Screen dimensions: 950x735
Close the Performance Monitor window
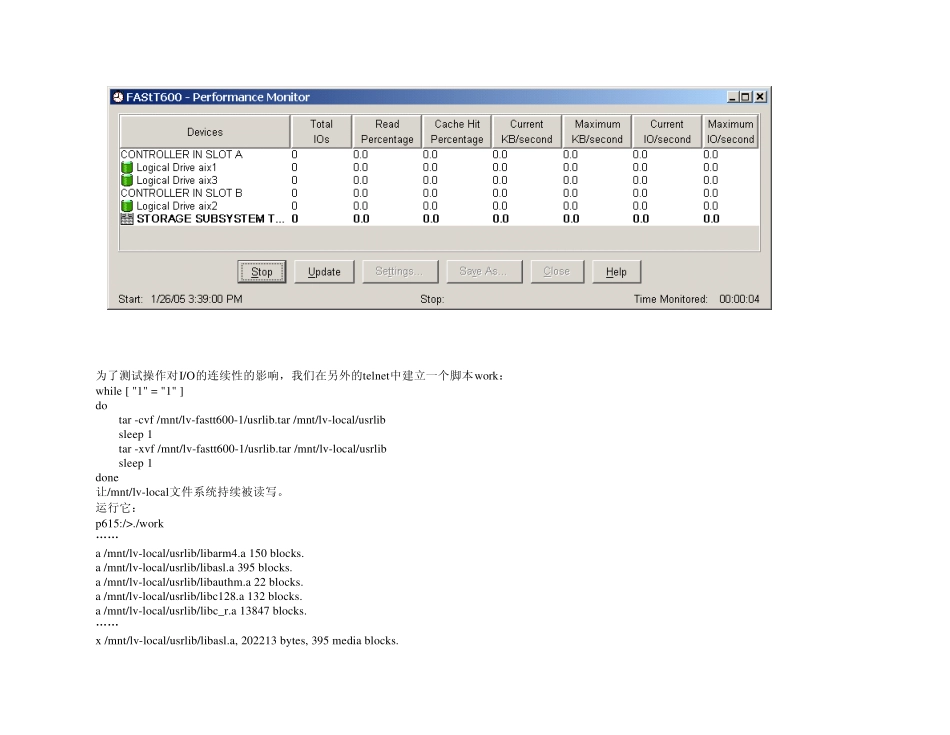coord(760,97)
